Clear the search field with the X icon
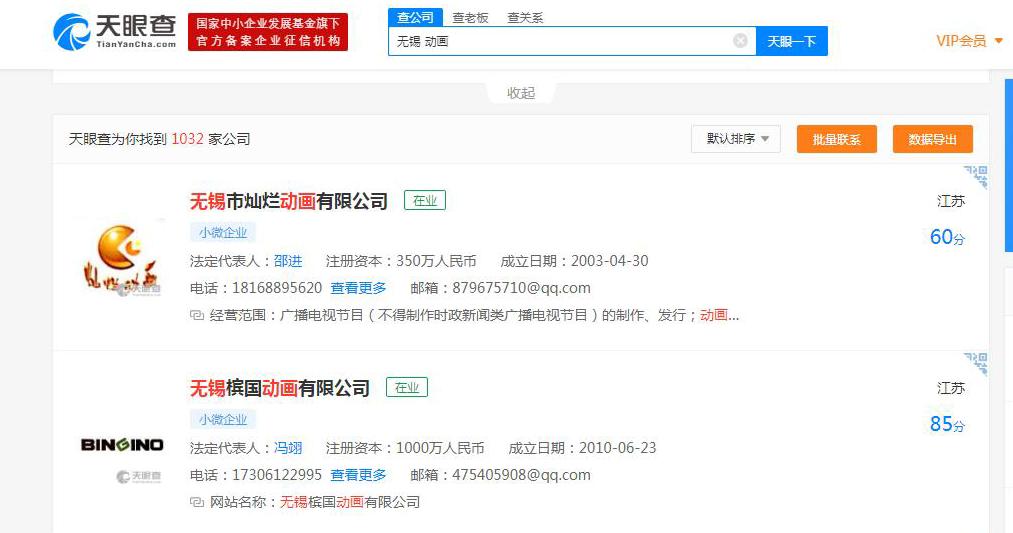The image size is (1013, 533). (740, 41)
